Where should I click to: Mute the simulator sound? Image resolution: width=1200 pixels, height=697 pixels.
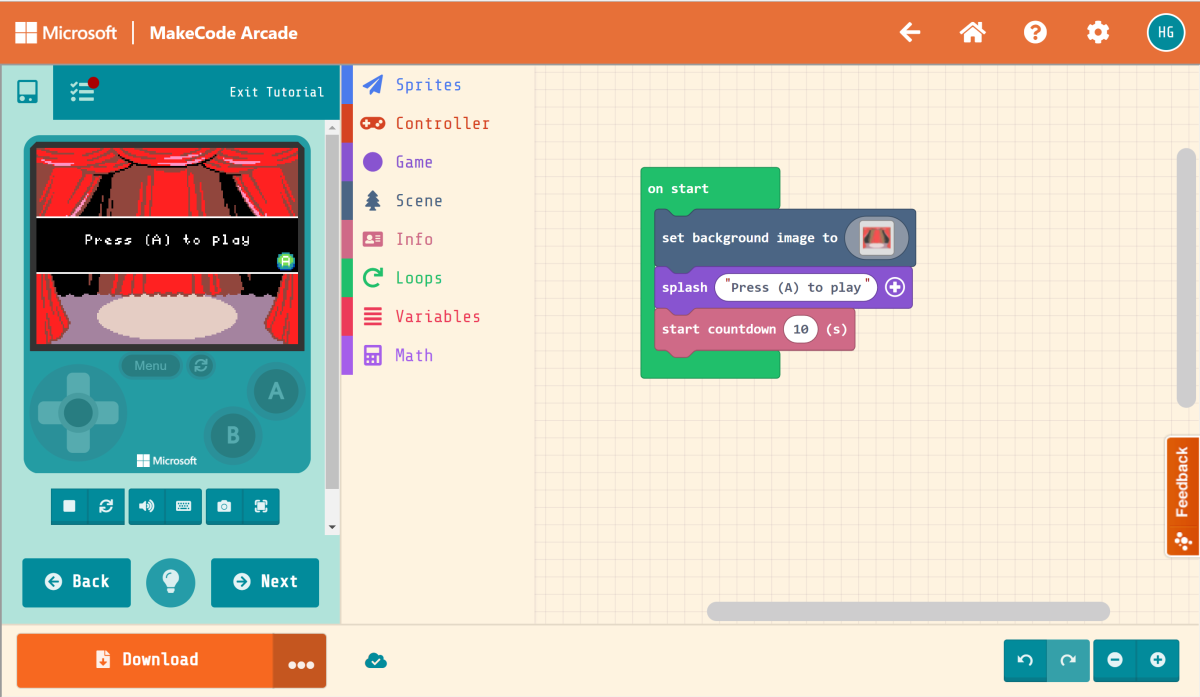coord(144,507)
